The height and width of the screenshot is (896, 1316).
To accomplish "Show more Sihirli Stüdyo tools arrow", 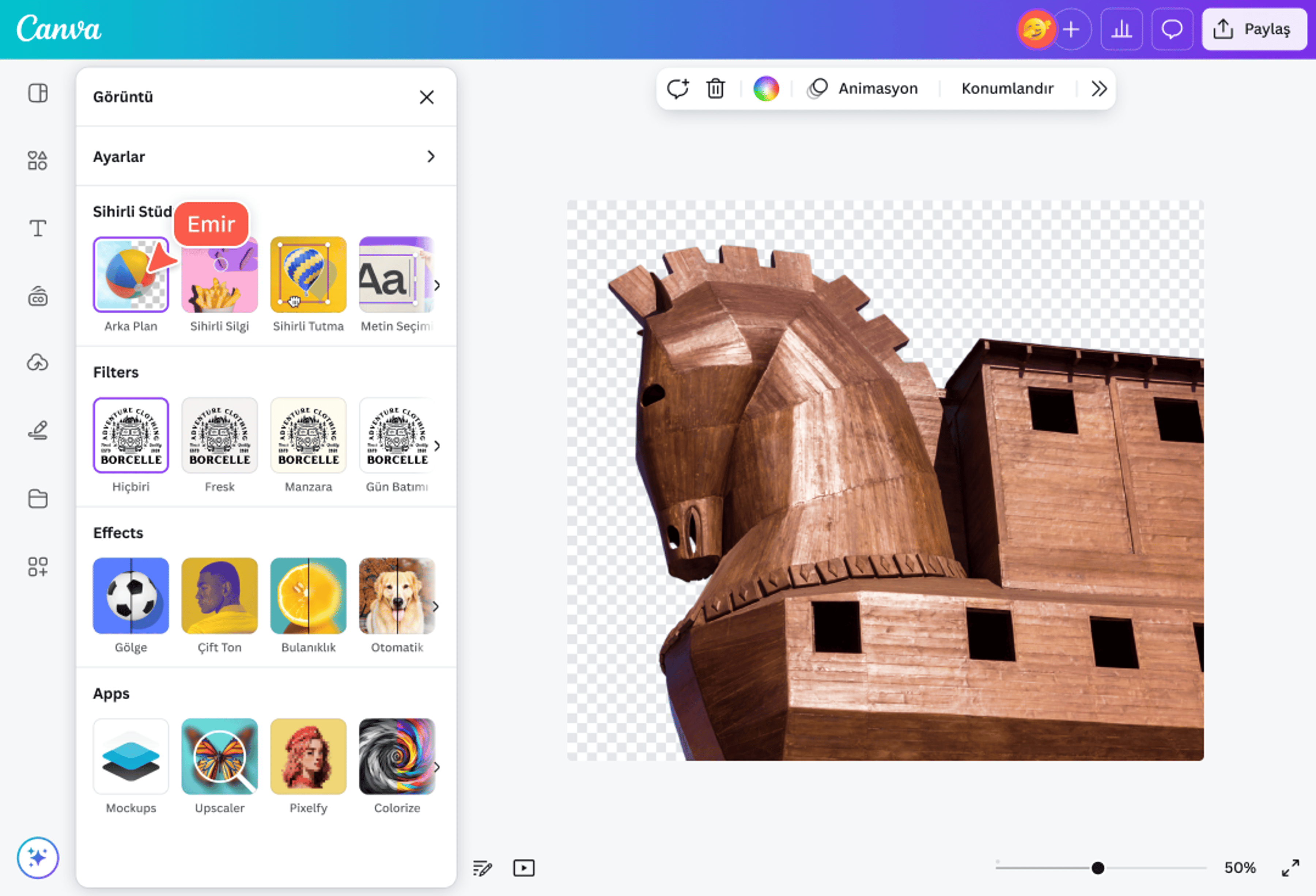I will point(436,285).
